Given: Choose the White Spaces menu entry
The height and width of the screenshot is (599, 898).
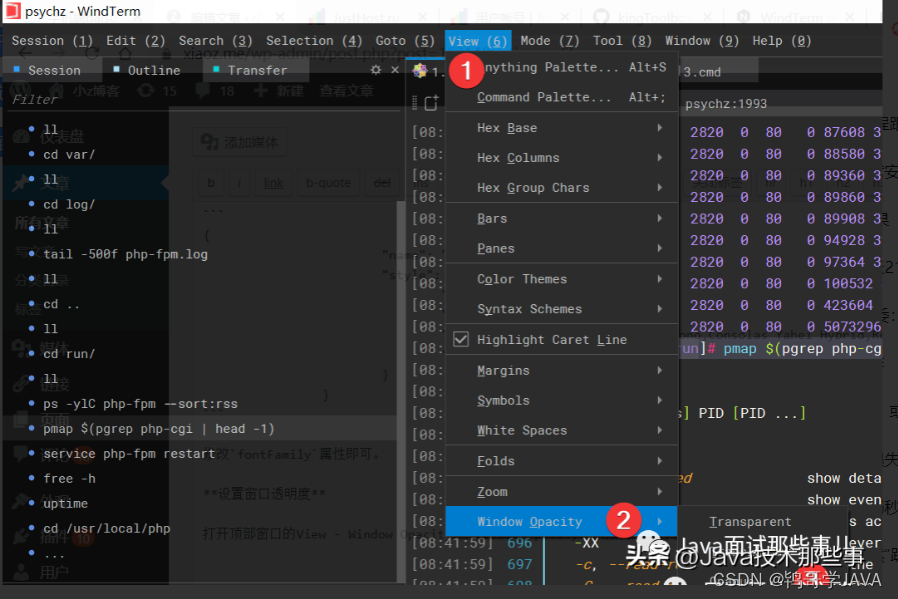Looking at the screenshot, I should (561, 430).
